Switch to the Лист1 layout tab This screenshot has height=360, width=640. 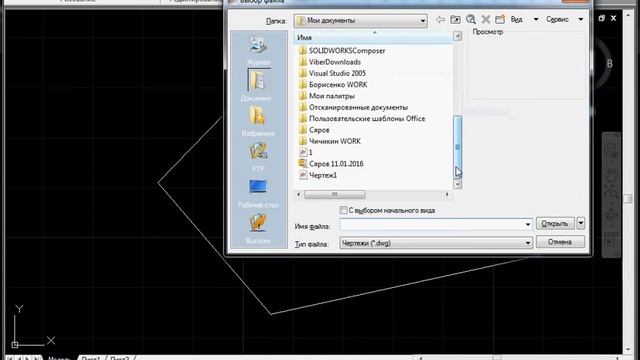[x=91, y=358]
